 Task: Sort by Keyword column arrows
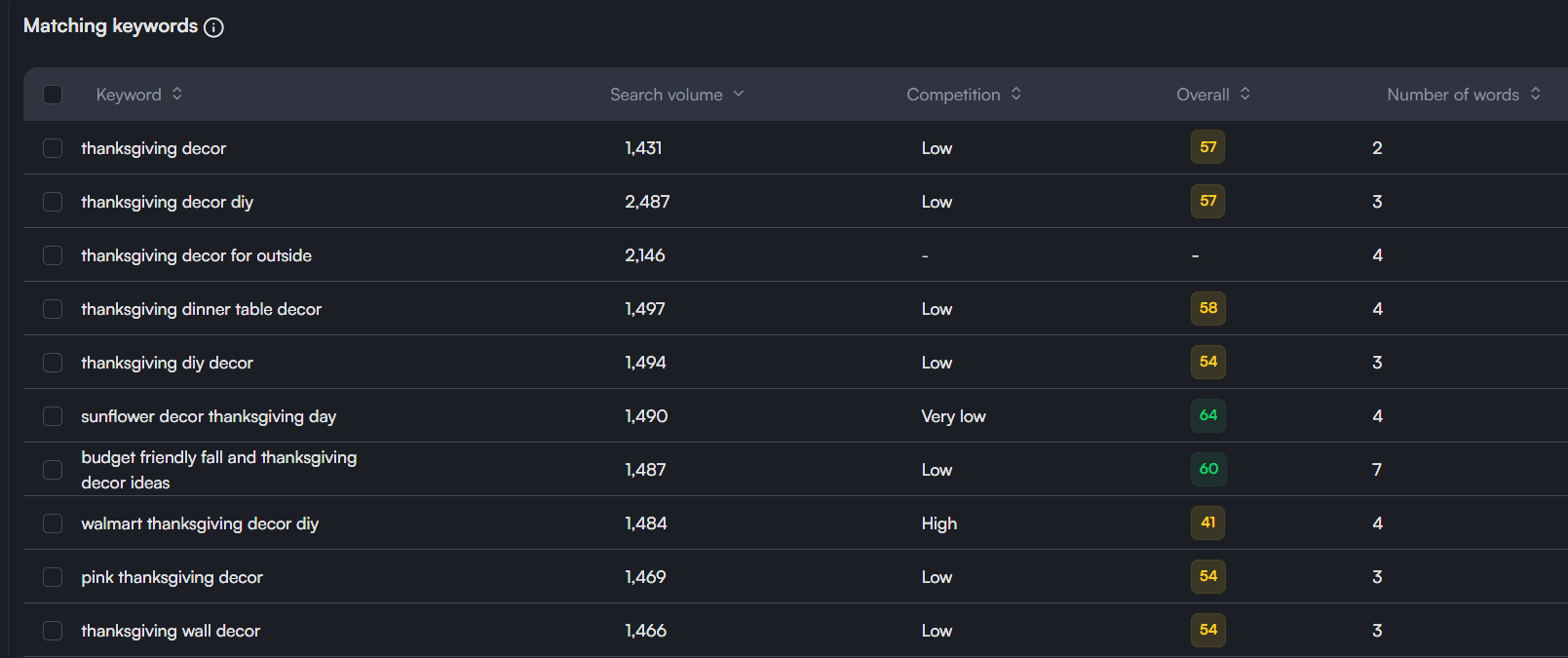[x=177, y=94]
